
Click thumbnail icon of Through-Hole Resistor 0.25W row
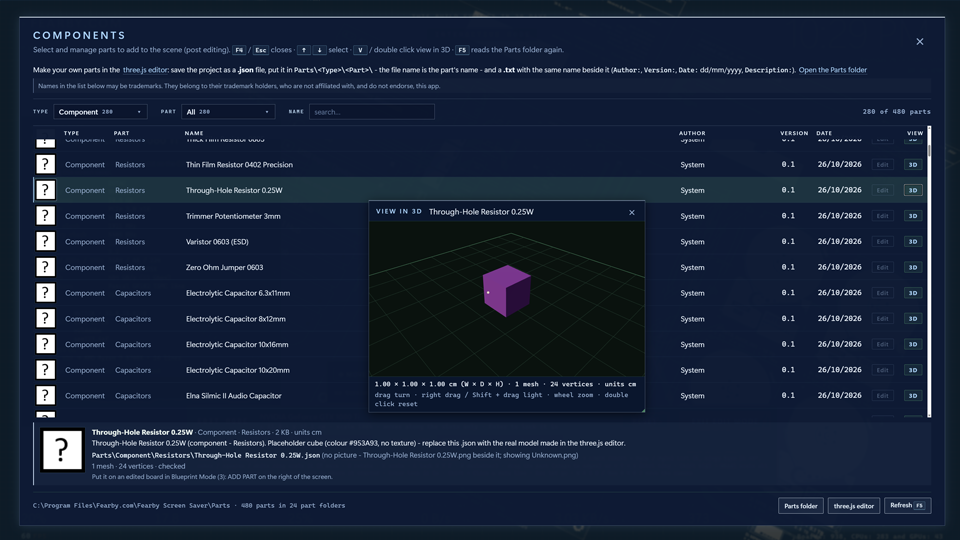45,190
